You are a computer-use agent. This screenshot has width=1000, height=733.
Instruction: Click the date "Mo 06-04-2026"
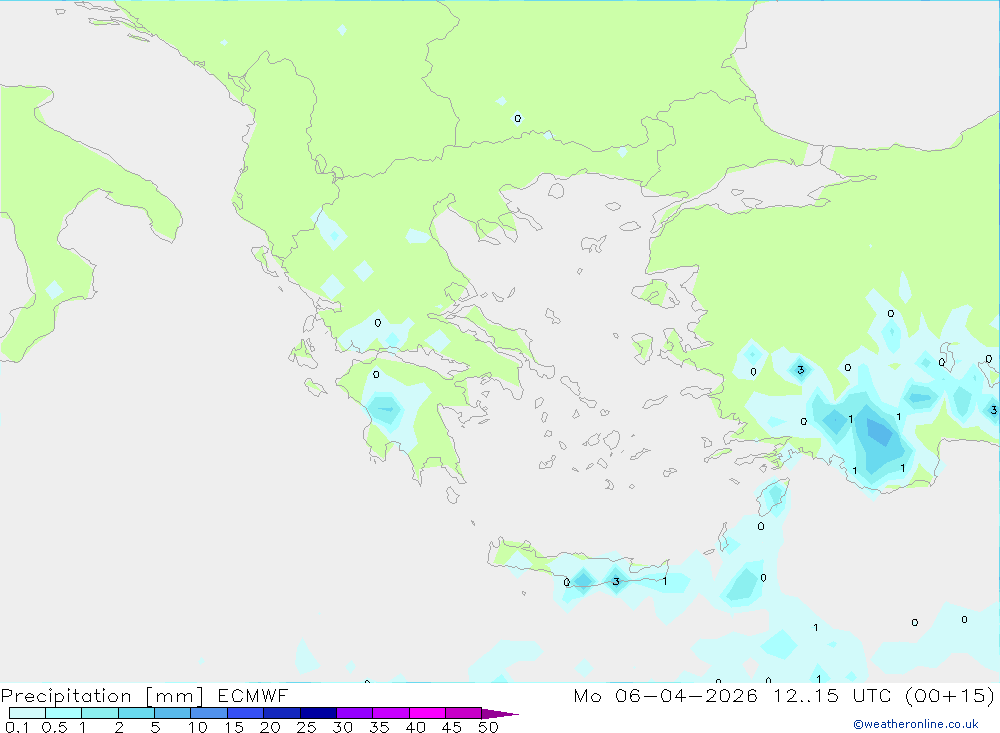point(665,695)
